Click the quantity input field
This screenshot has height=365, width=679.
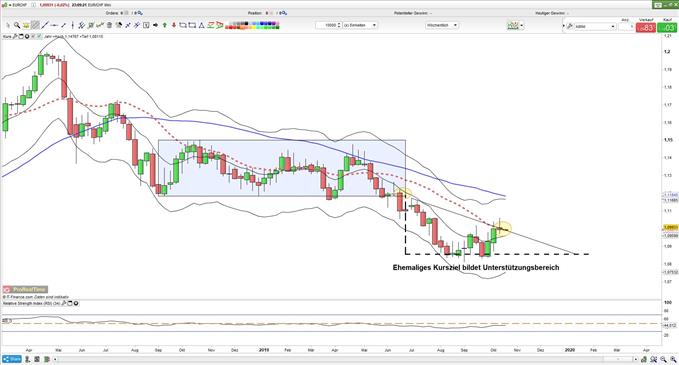[328, 26]
